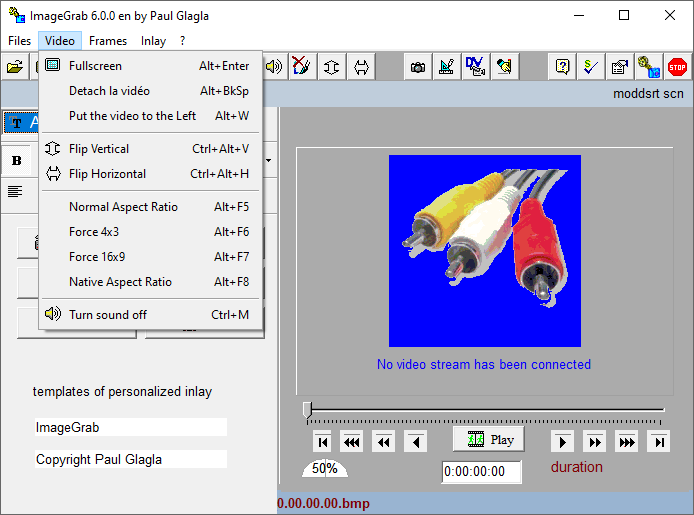Viewport: 694px width, 515px height.
Task: Choose Normal Aspect Ratio
Action: point(151,207)
